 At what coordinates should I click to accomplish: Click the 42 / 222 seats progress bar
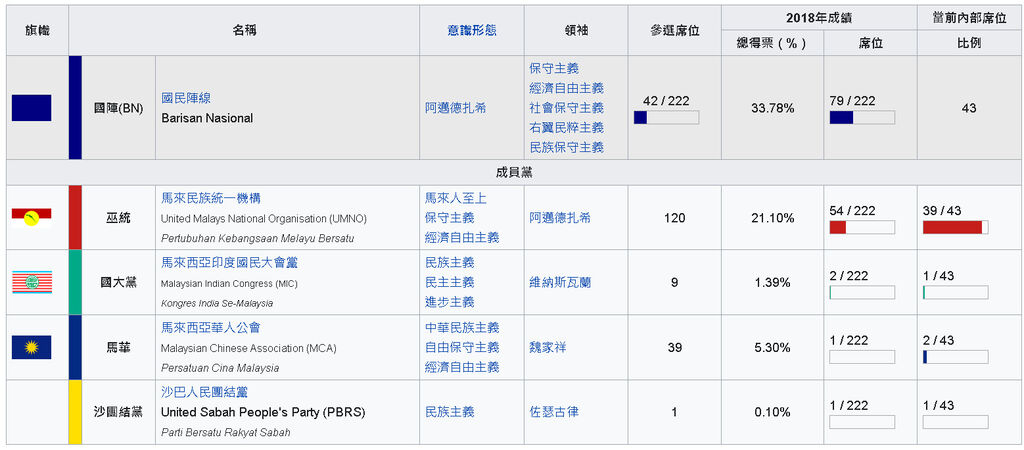click(666, 118)
